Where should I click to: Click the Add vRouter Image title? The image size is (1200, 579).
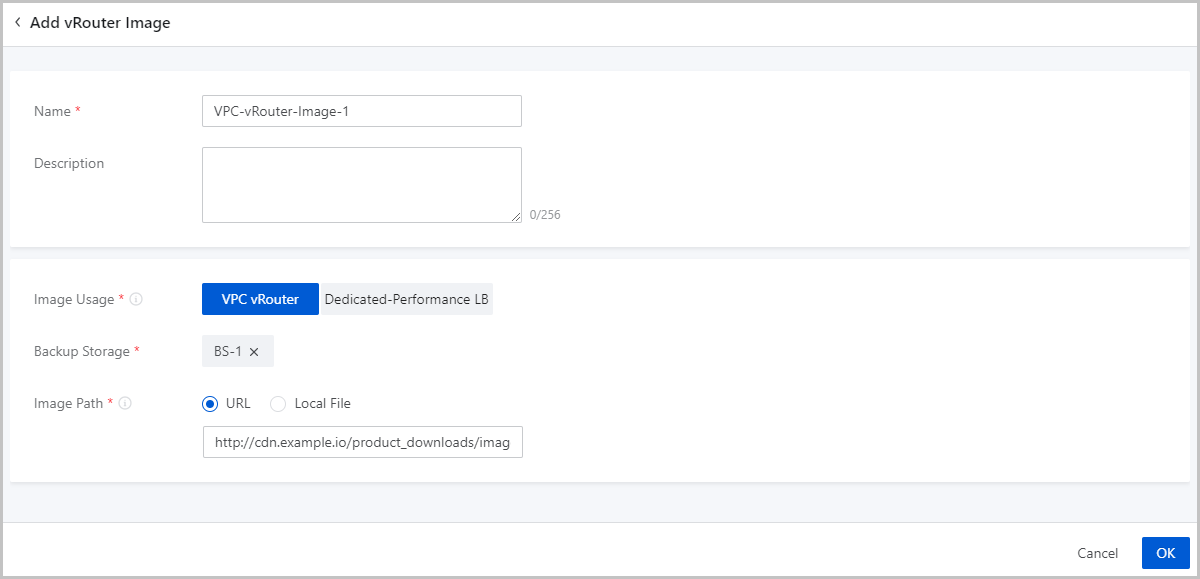[x=100, y=23]
